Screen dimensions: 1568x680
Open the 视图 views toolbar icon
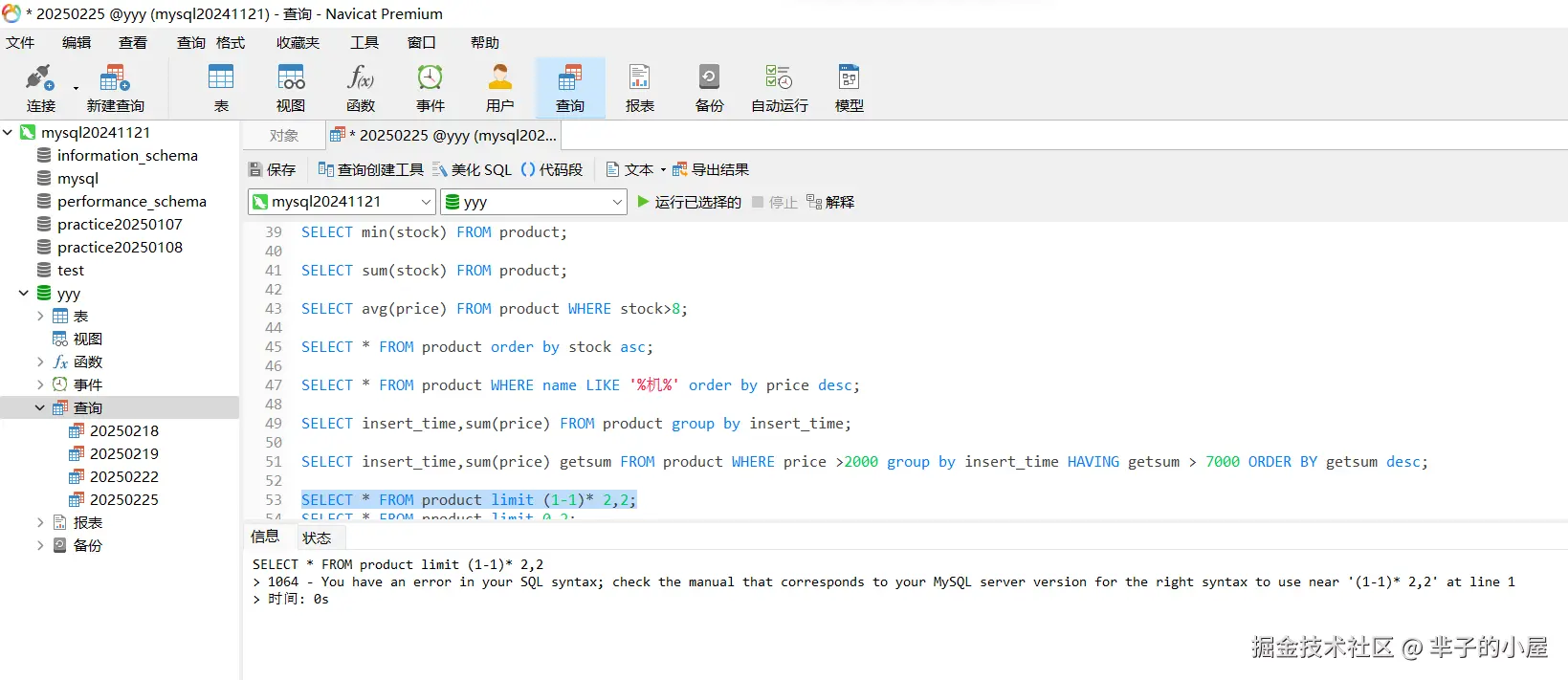click(x=291, y=88)
